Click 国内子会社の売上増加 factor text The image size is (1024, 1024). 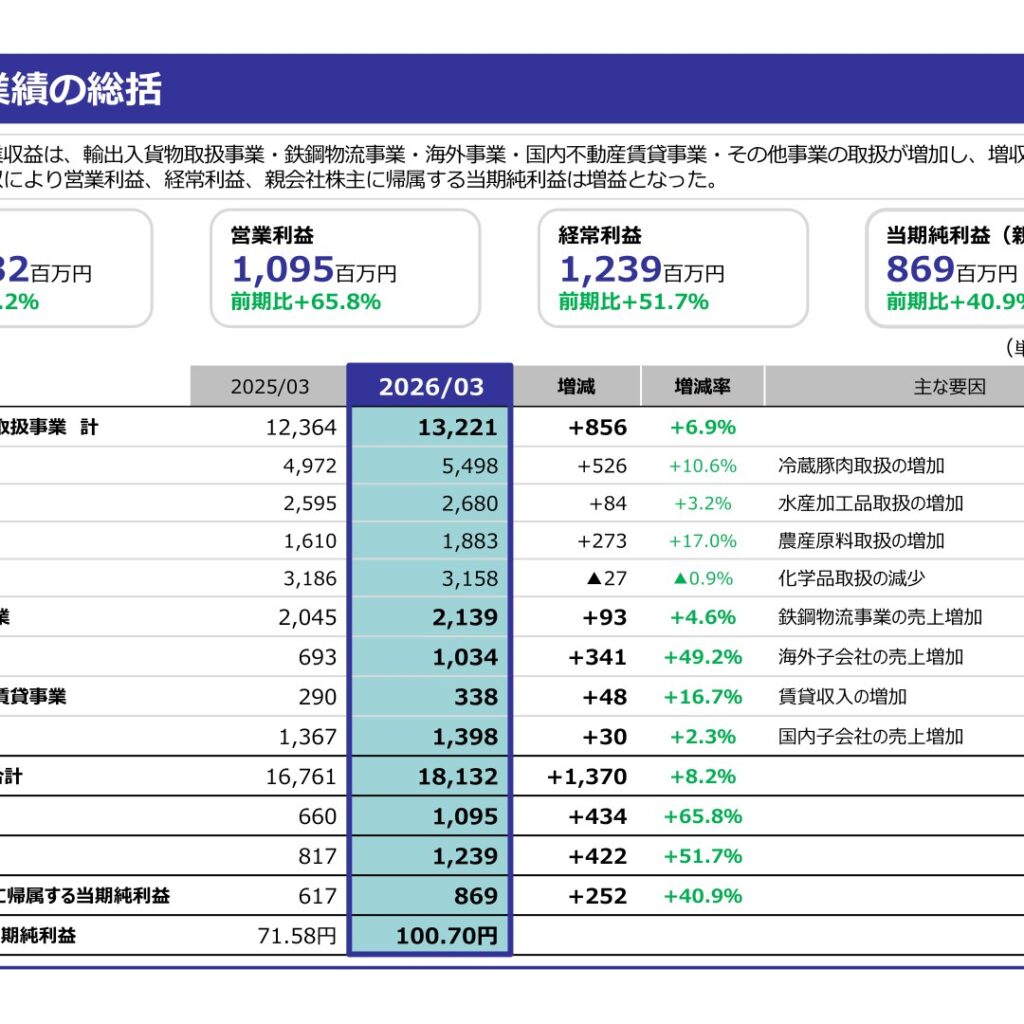coord(871,737)
